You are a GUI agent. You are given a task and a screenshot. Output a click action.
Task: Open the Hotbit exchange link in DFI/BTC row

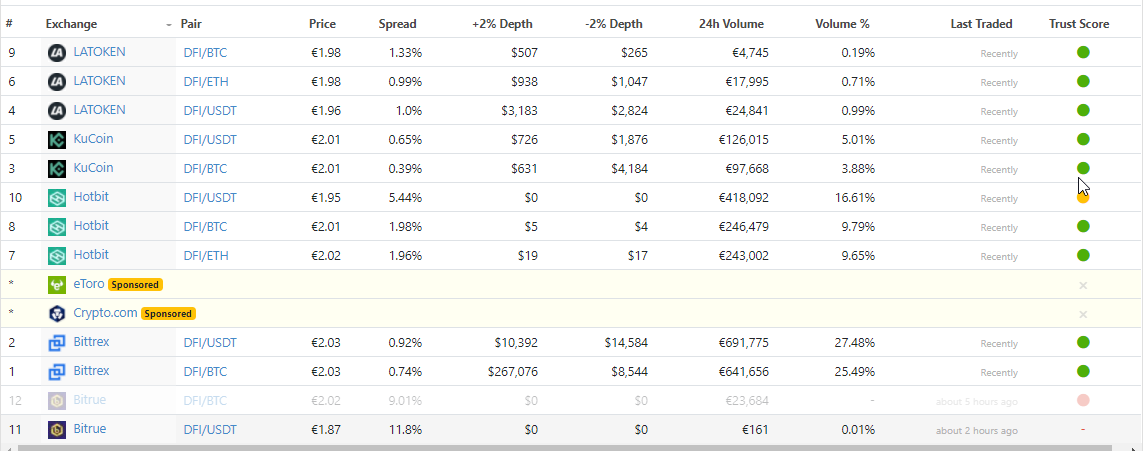[91, 226]
